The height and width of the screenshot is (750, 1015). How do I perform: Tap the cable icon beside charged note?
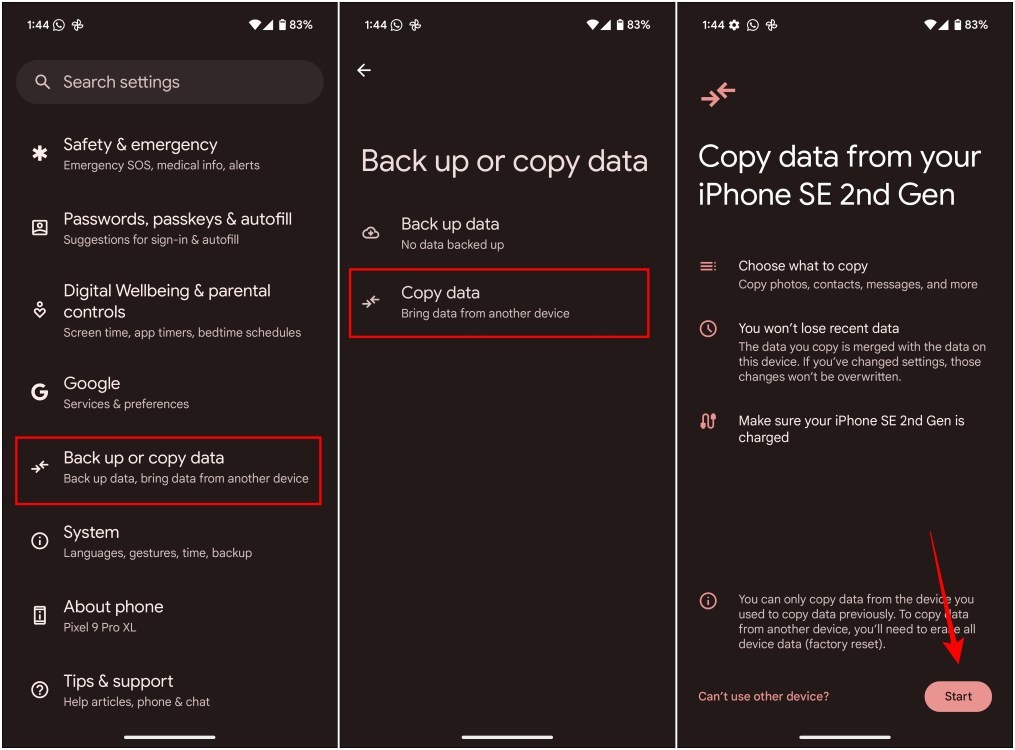point(708,421)
